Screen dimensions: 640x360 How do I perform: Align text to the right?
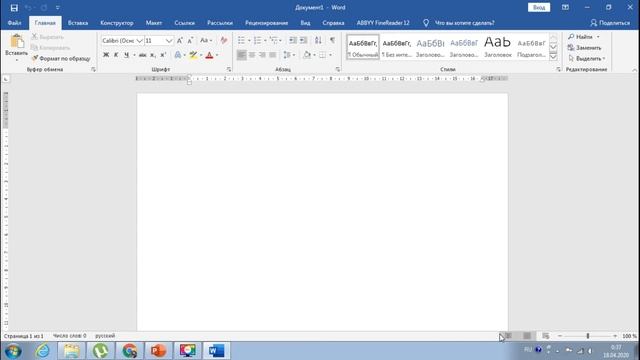tap(262, 55)
